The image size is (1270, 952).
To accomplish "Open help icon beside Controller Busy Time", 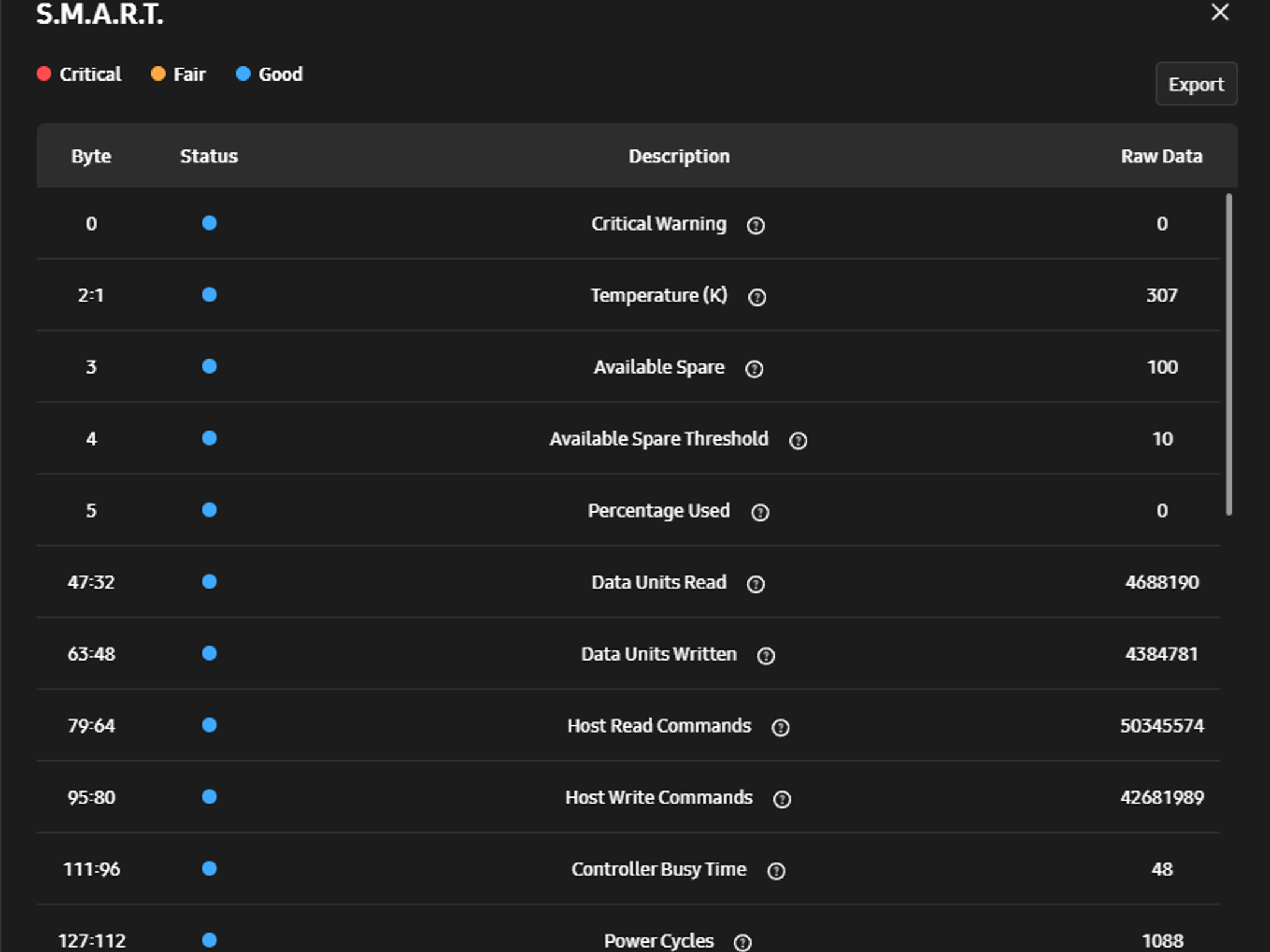I will pyautogui.click(x=776, y=871).
